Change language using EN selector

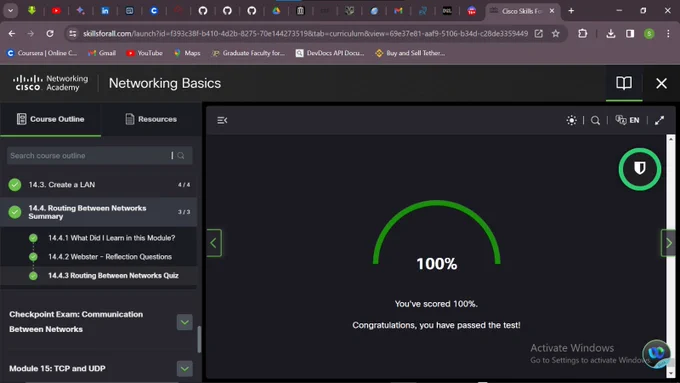click(627, 120)
